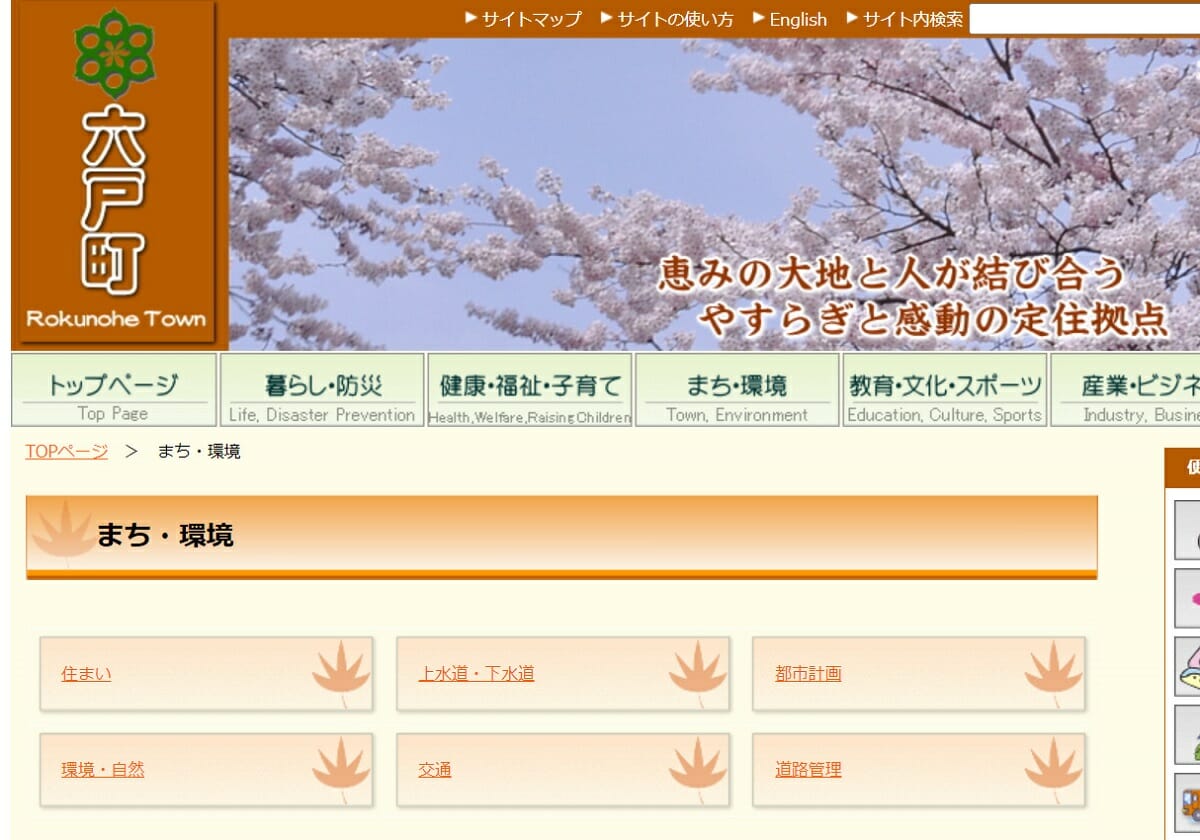Viewport: 1200px width, 840px height.
Task: Click the hat character icon in sidebar
Action: point(1188,667)
